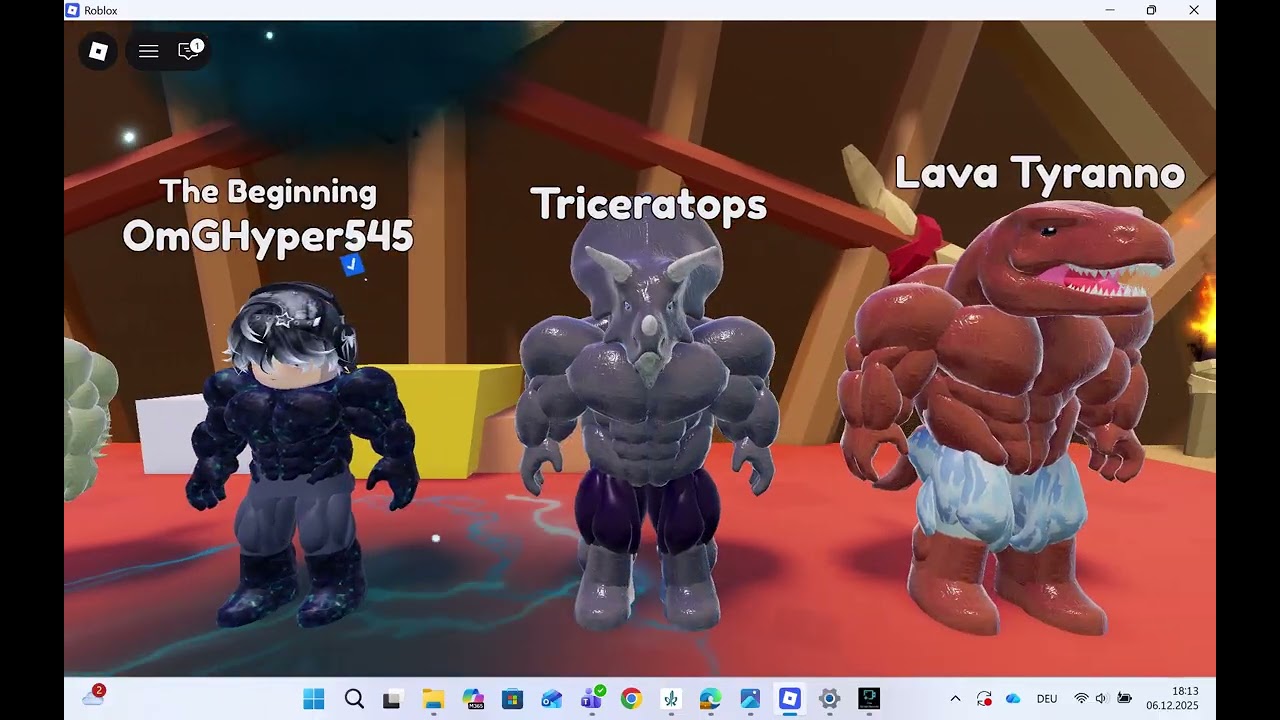Click the OmGHyper545 player name tag
Image resolution: width=1280 pixels, height=720 pixels.
click(x=268, y=237)
